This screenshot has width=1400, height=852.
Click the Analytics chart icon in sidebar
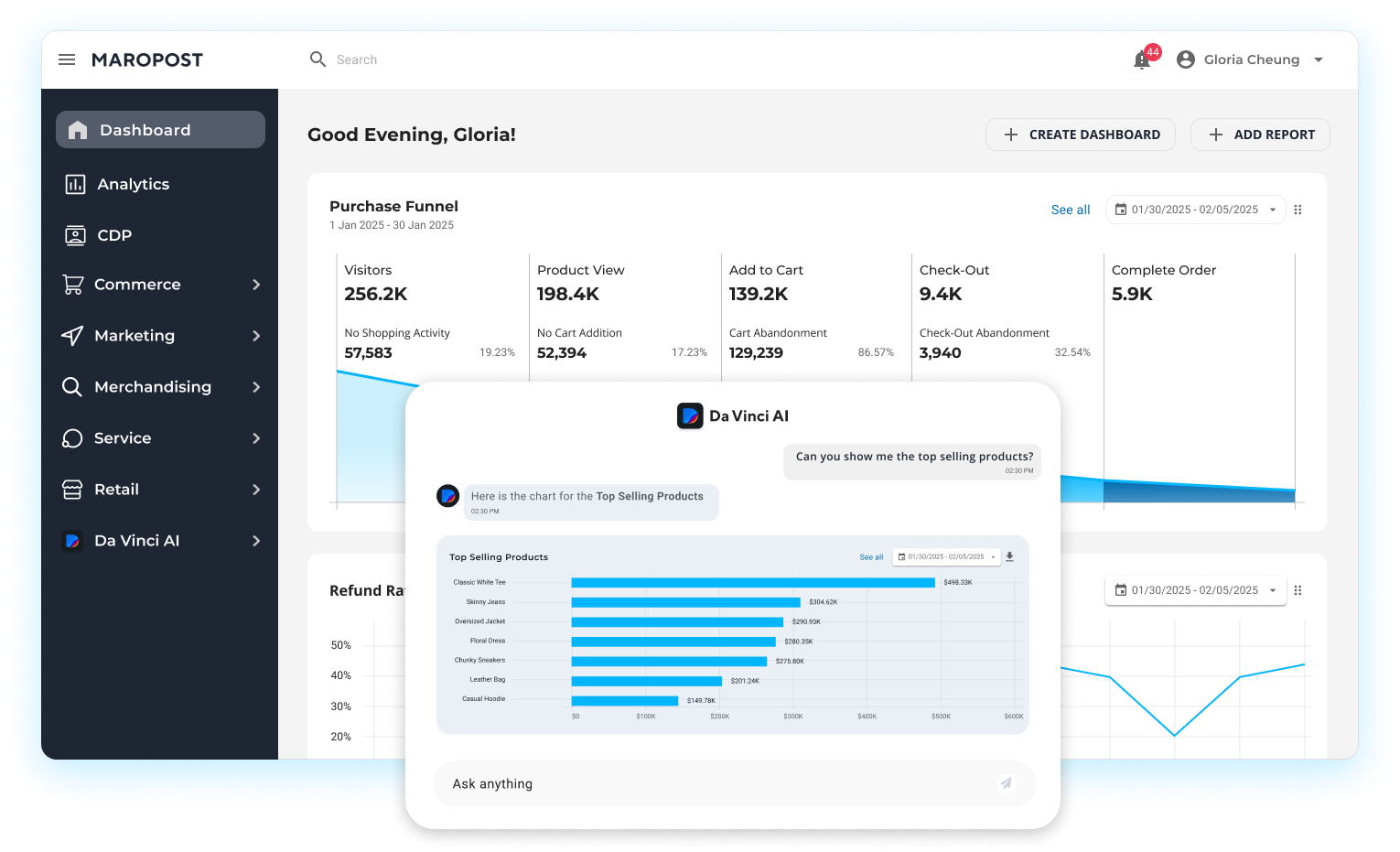pos(75,184)
